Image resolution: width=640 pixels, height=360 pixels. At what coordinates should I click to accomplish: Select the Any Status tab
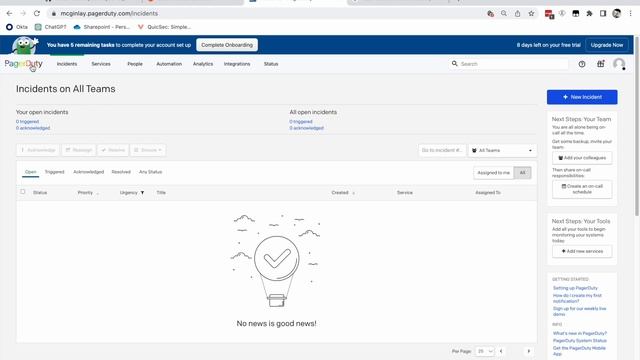(151, 172)
